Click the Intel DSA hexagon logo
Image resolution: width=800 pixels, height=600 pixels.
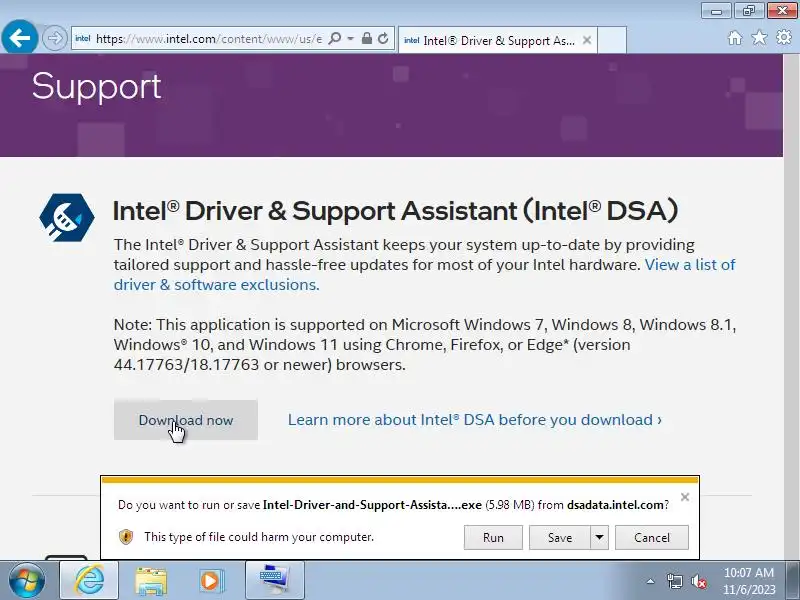[x=66, y=217]
